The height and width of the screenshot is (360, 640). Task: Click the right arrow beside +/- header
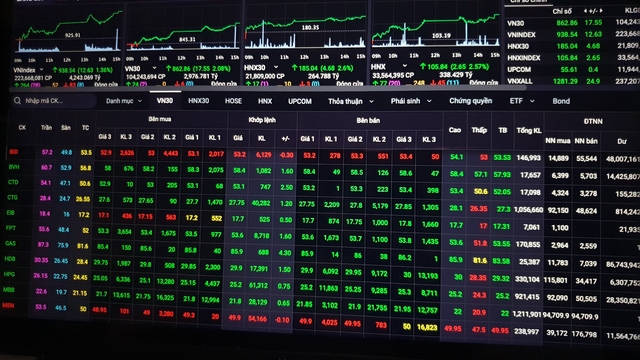[x=601, y=11]
